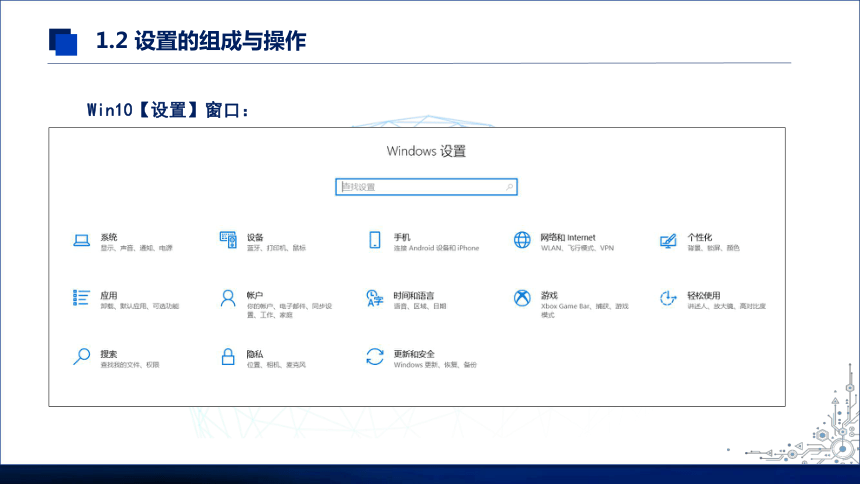
Task: Open the 帐户 person icon
Action: click(x=228, y=299)
